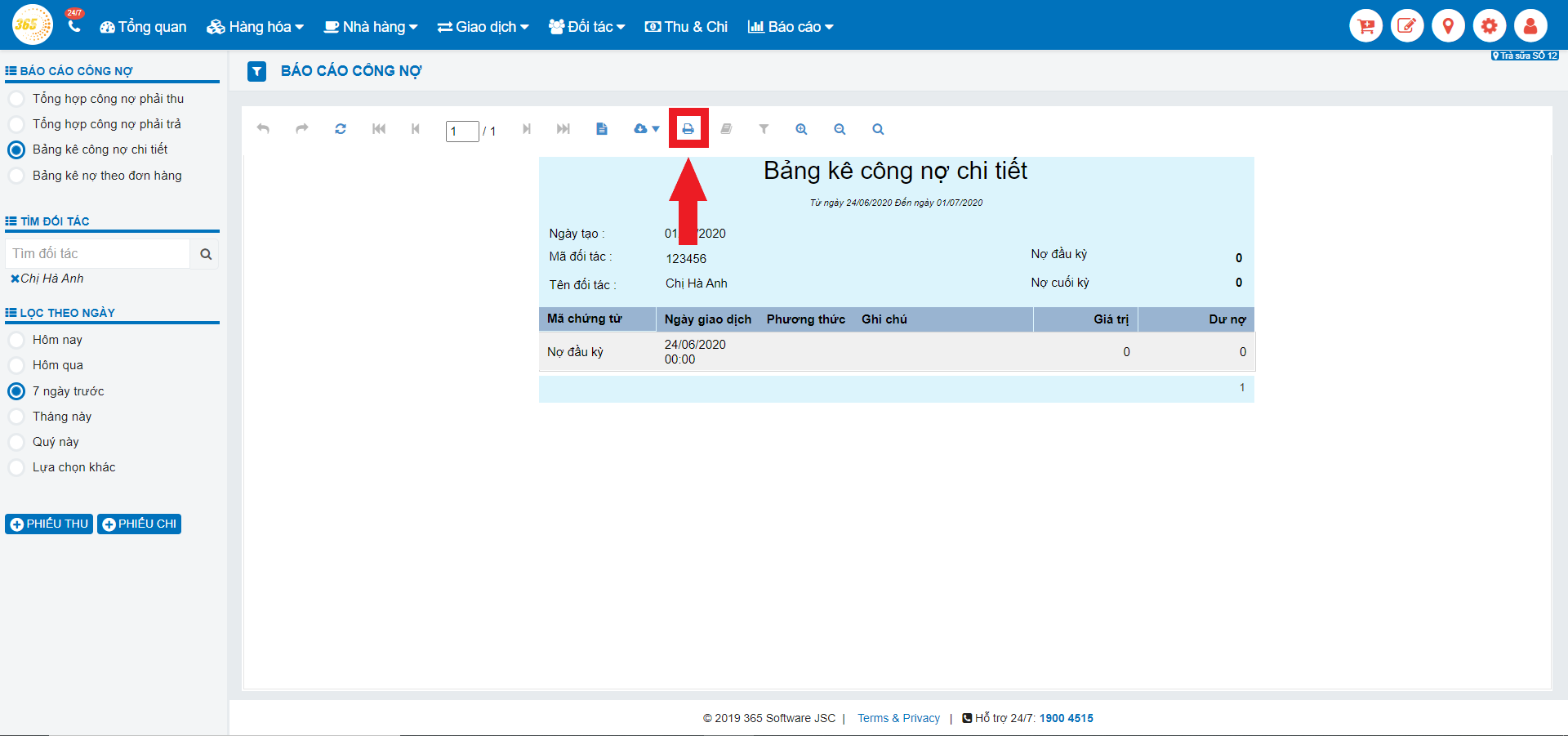Open the Tổng quan menu
This screenshot has height=736, width=1568.
coord(143,27)
